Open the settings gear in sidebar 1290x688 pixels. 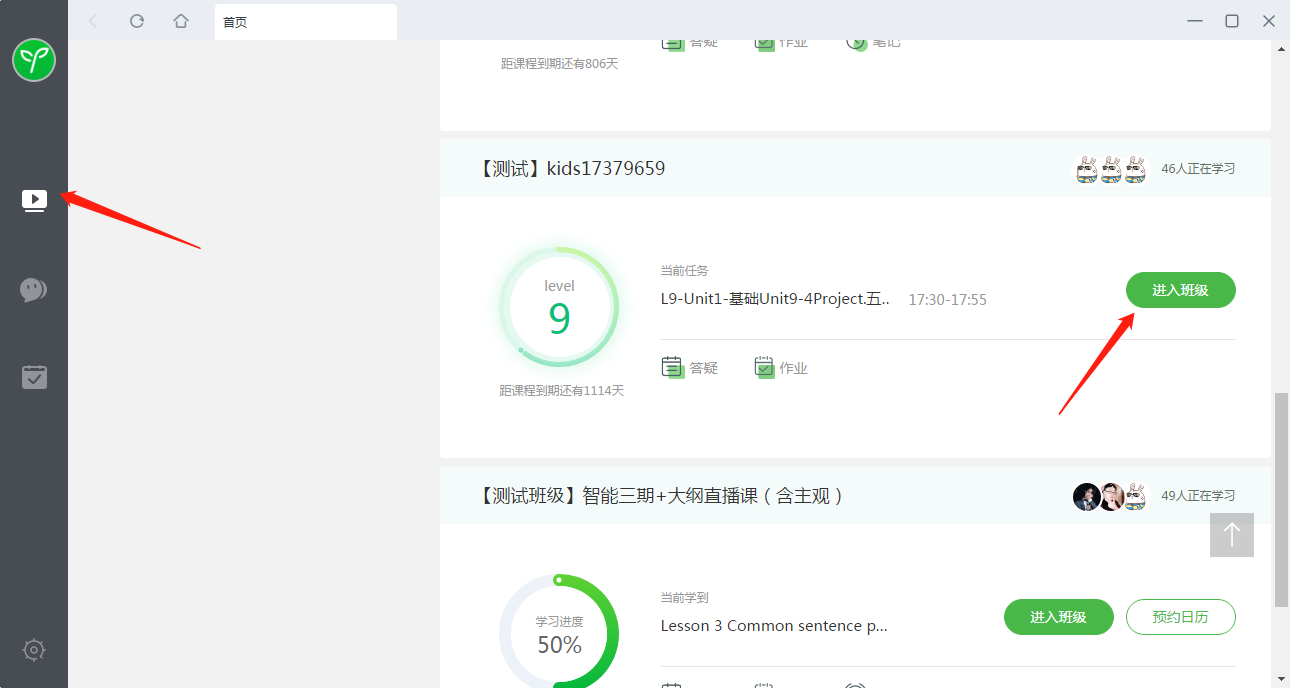pyautogui.click(x=34, y=650)
